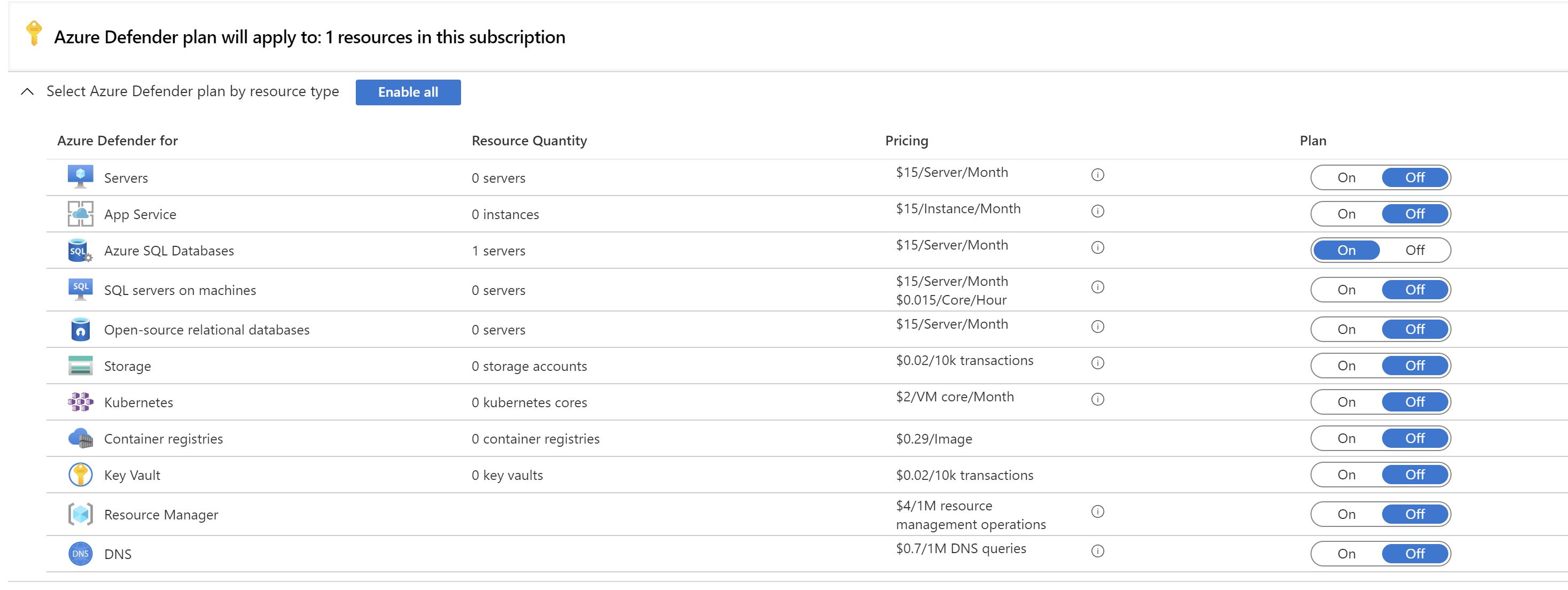Viewport: 1568px width, 590px height.
Task: Click the SQL servers on machines icon
Action: tap(80, 290)
